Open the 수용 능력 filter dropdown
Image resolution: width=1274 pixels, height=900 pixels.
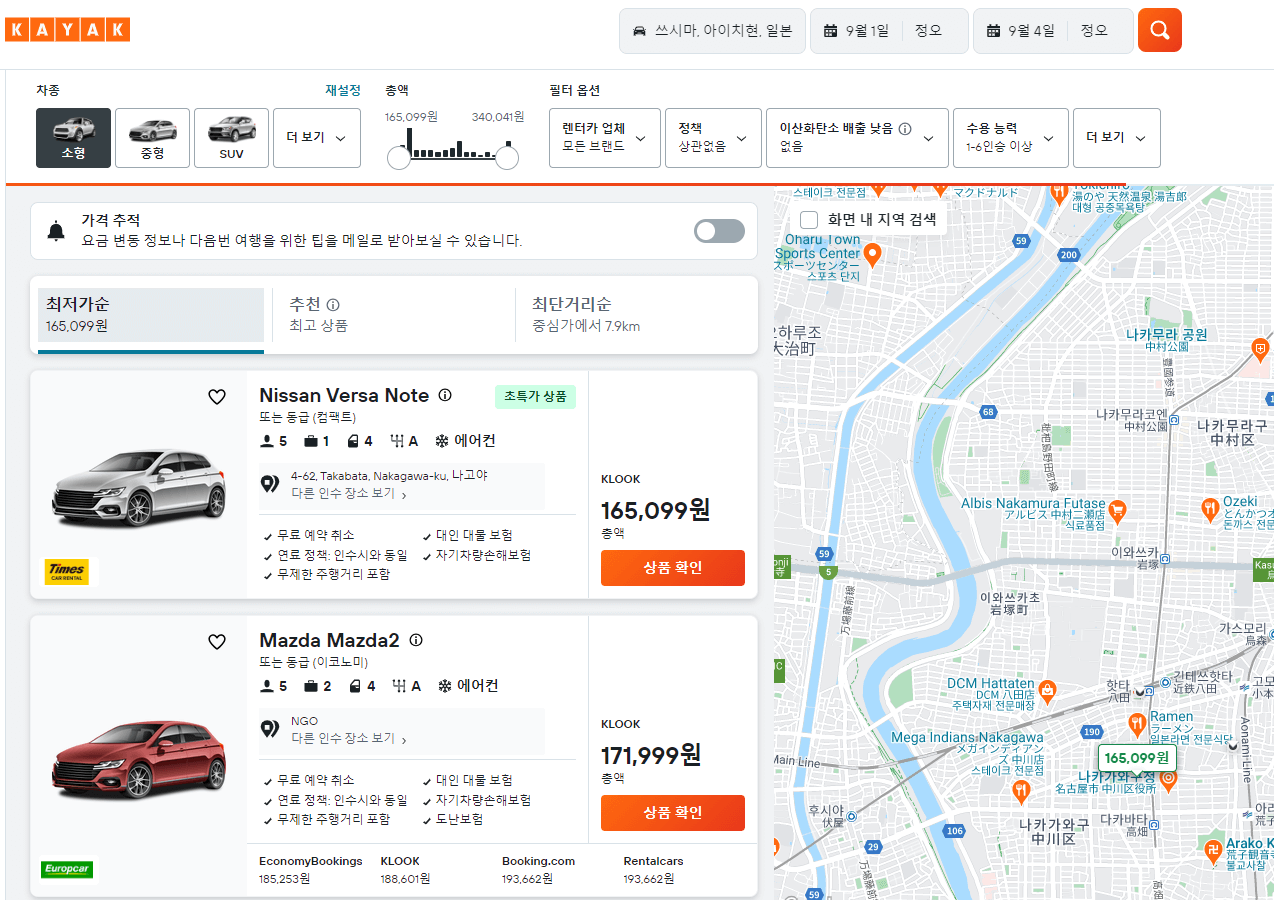[1011, 138]
